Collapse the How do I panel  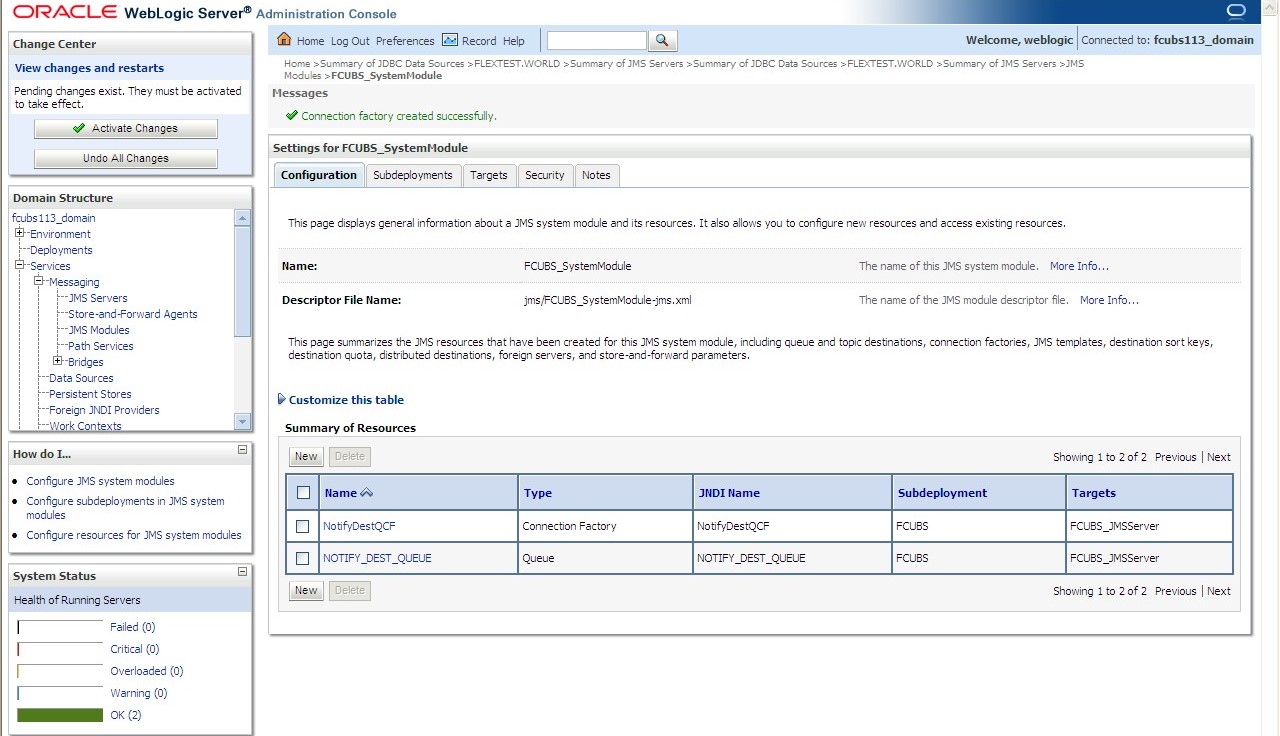tap(242, 450)
